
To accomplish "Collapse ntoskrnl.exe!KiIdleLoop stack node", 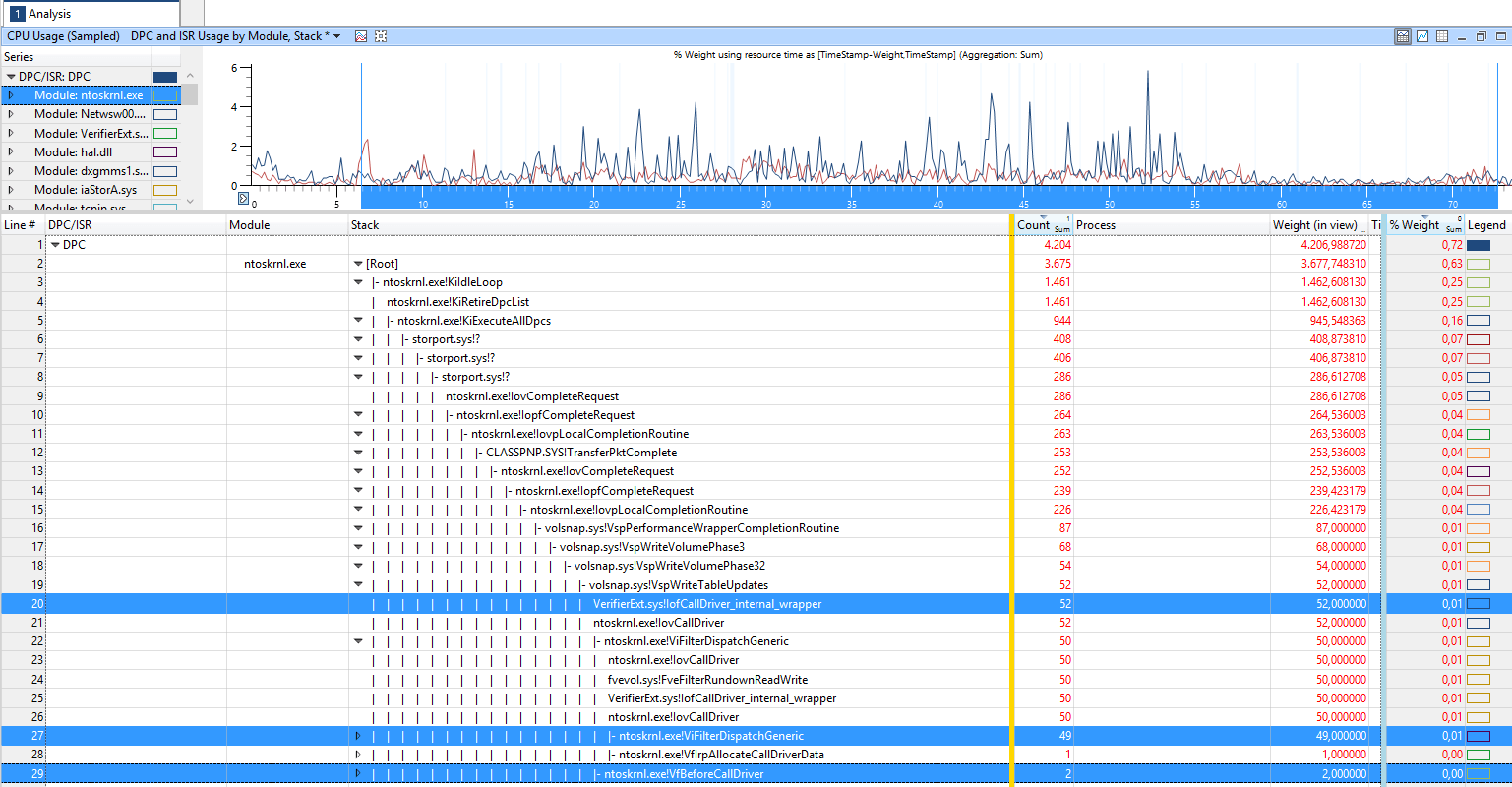I will tap(358, 282).
